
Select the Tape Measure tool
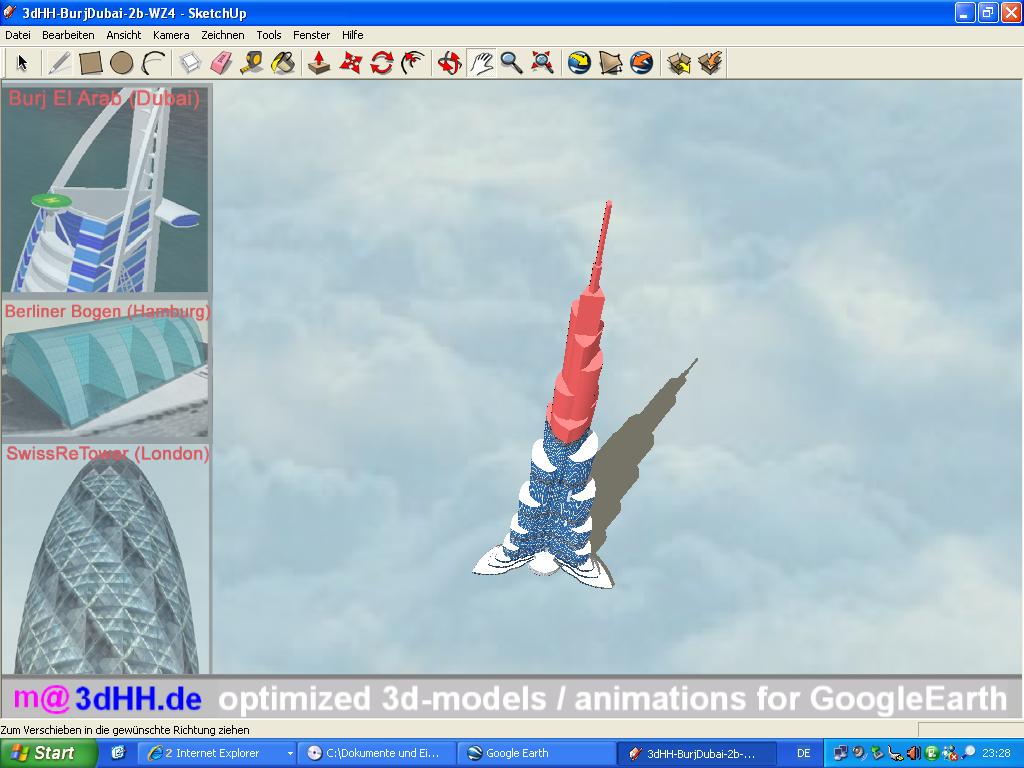tap(252, 63)
